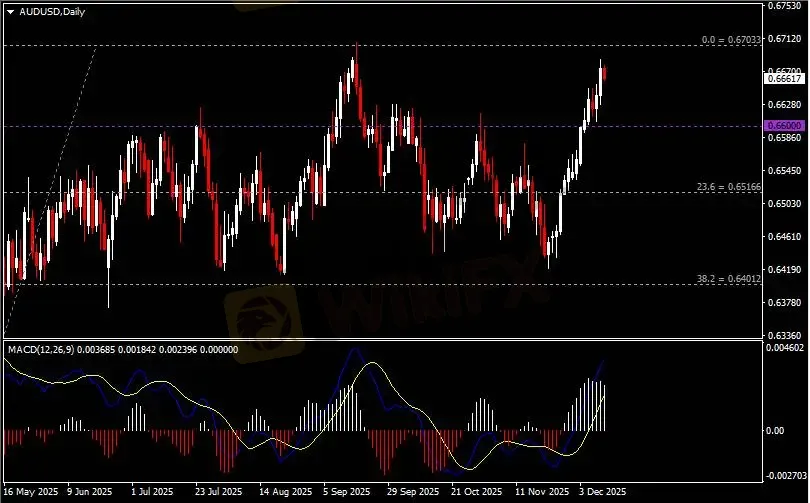This screenshot has width=810, height=503.
Task: Click the 23 Jul 2025 date label
Action: [x=218, y=492]
